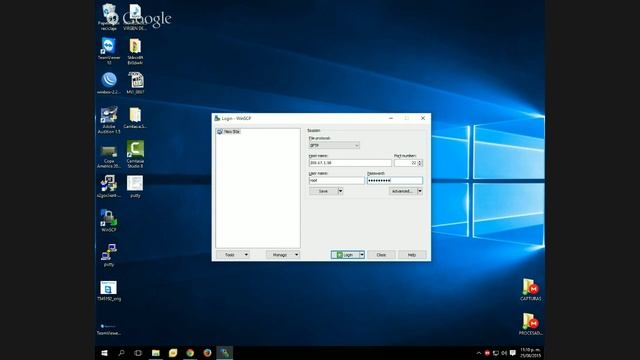Open the TeamViewer desktop shortcut
The width and height of the screenshot is (640, 360).
click(x=109, y=51)
